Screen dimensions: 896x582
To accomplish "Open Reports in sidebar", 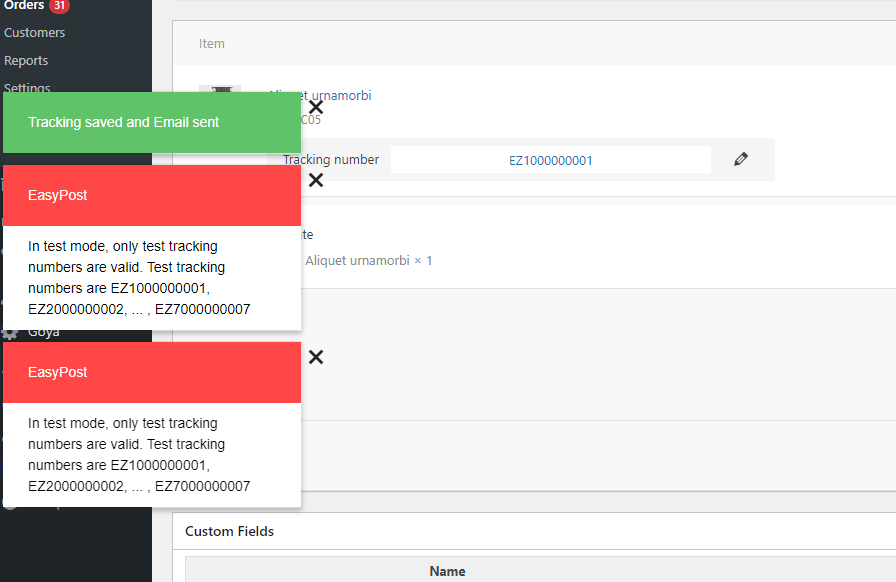I will (26, 61).
